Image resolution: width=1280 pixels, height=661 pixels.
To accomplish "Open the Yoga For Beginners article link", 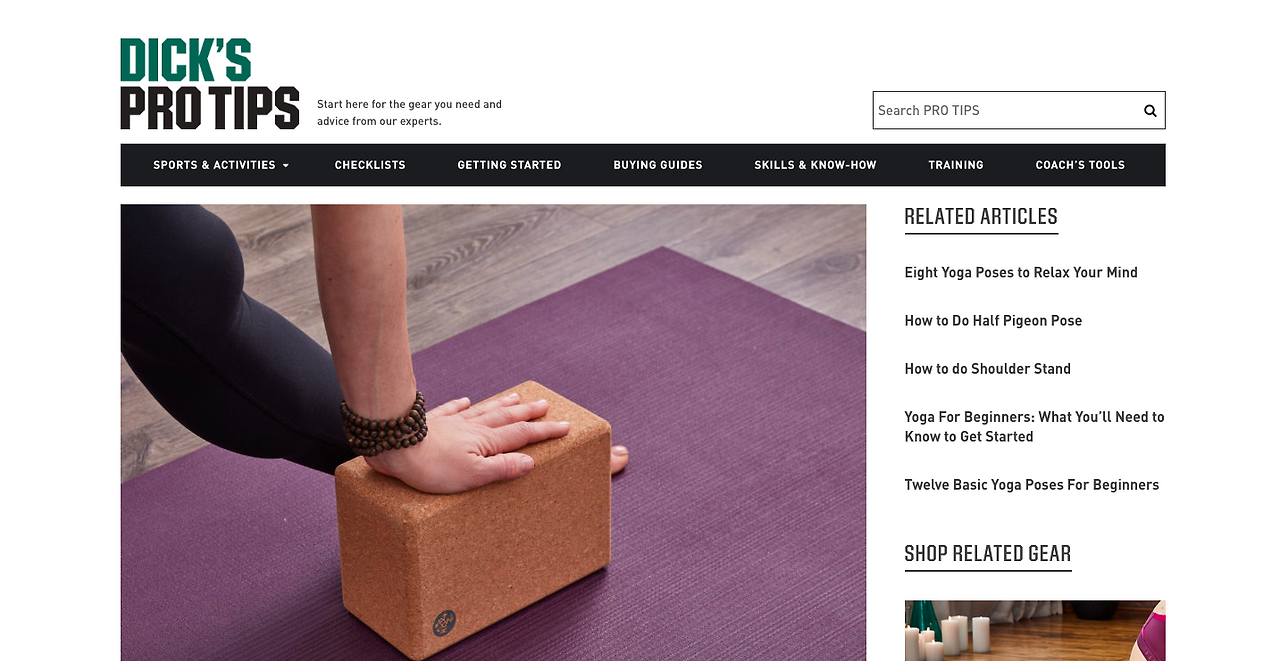I will click(1034, 426).
